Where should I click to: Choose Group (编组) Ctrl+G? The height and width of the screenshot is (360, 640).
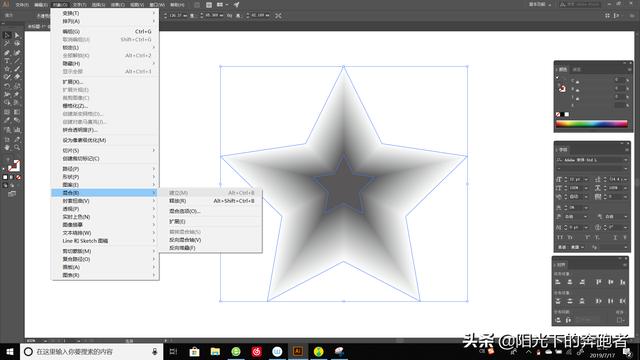click(x=105, y=31)
